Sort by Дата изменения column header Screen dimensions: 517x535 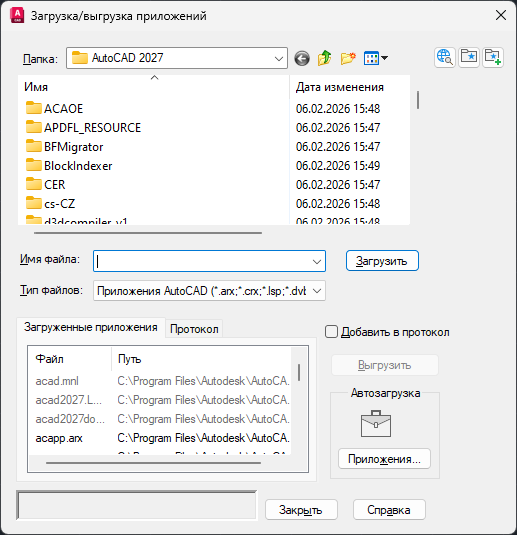click(350, 87)
